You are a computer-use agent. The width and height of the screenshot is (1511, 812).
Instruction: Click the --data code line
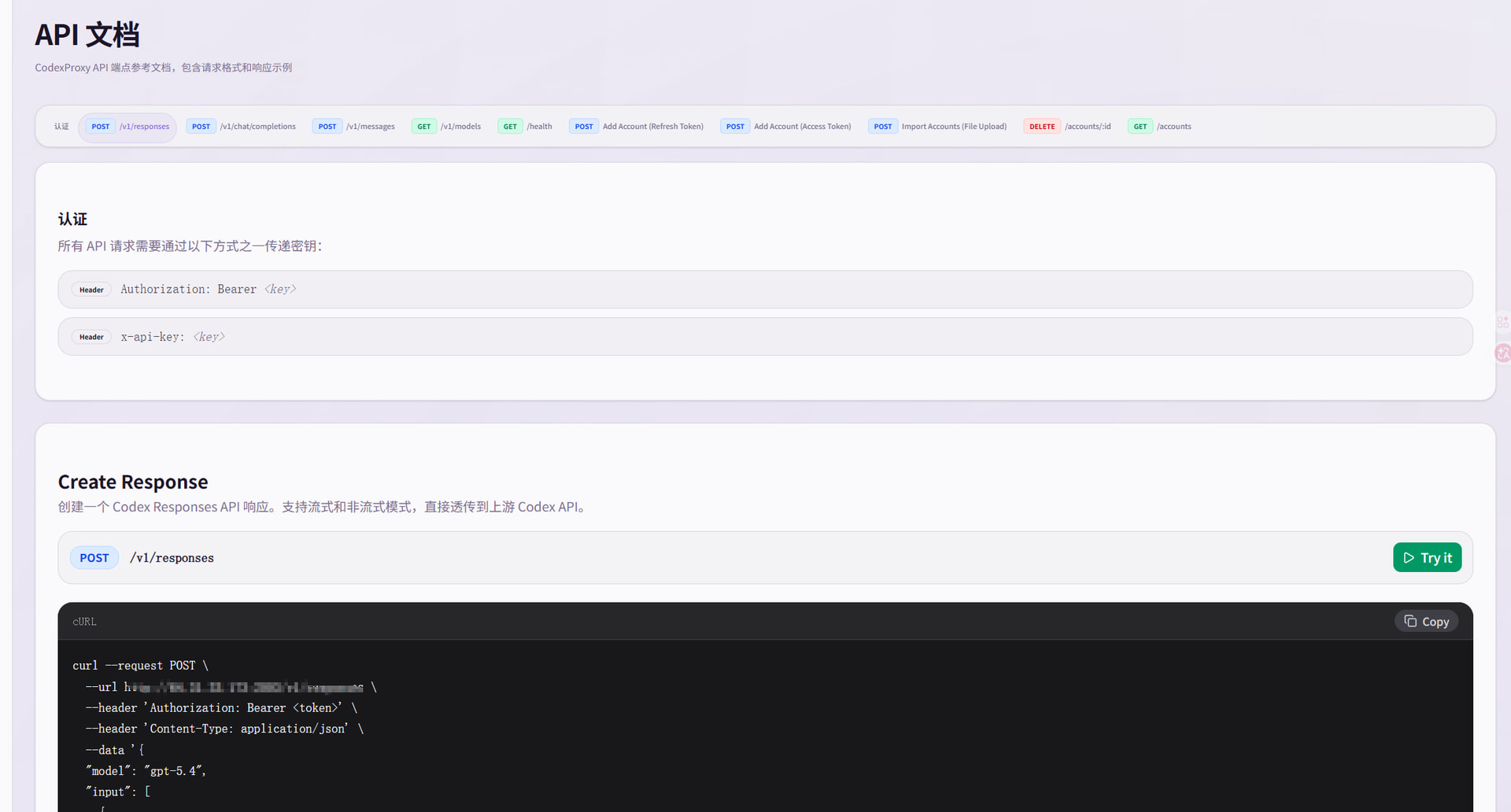click(114, 750)
